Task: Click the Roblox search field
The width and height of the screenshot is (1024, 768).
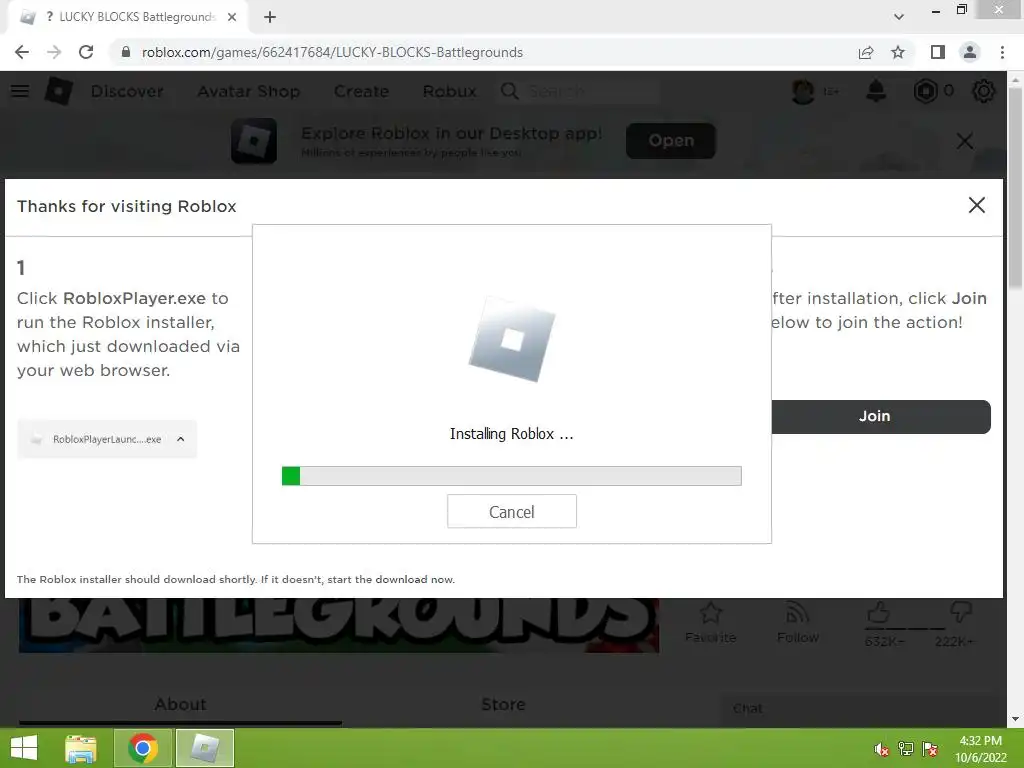Action: click(x=579, y=91)
